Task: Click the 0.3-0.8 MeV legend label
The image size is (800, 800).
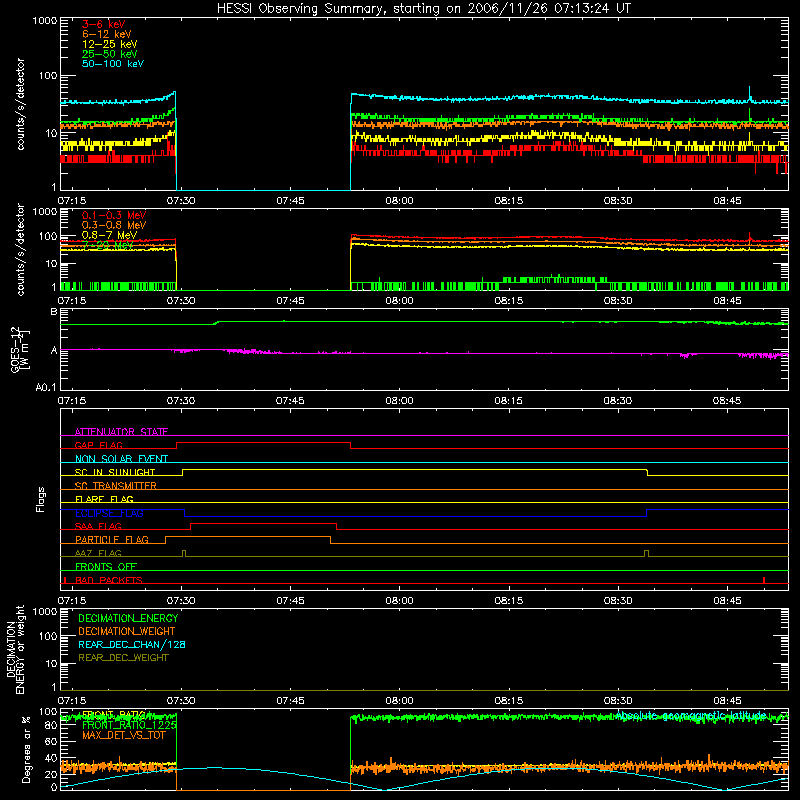Action: [114, 225]
